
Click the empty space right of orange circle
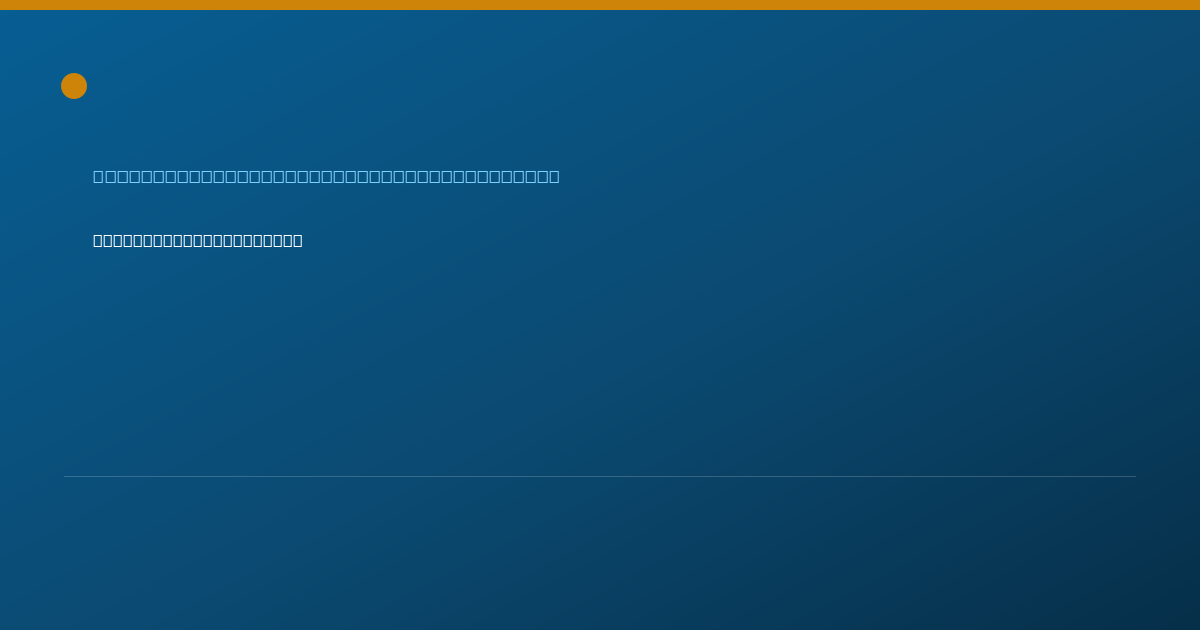coord(600,86)
